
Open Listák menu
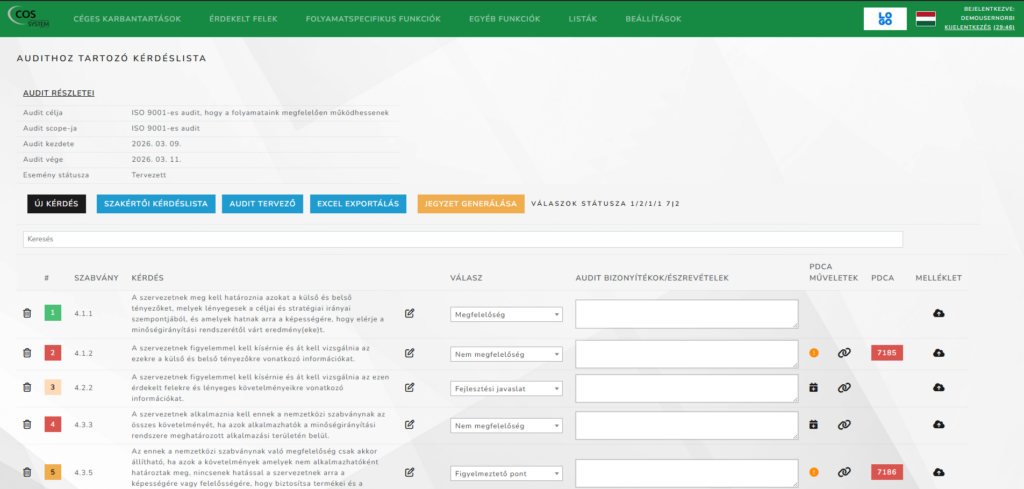583,19
